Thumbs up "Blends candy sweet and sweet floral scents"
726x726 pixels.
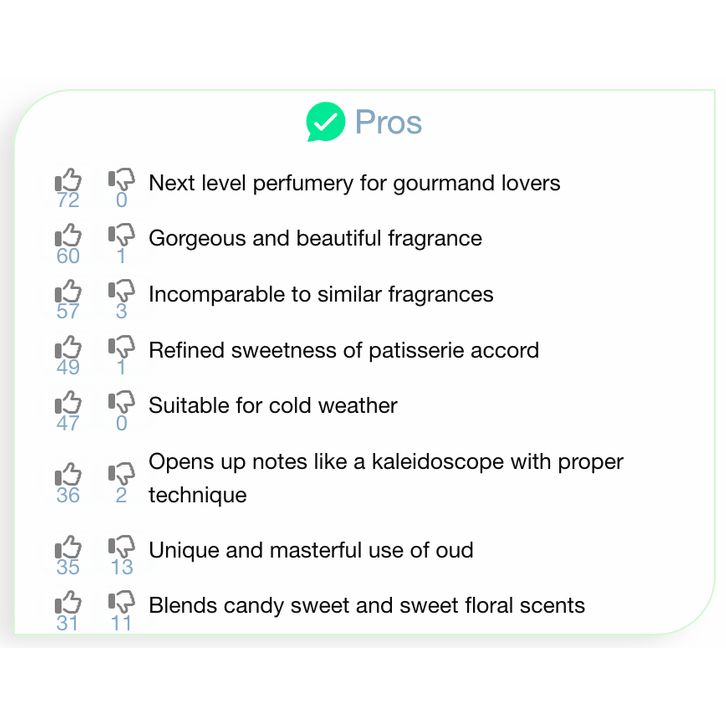[x=68, y=603]
